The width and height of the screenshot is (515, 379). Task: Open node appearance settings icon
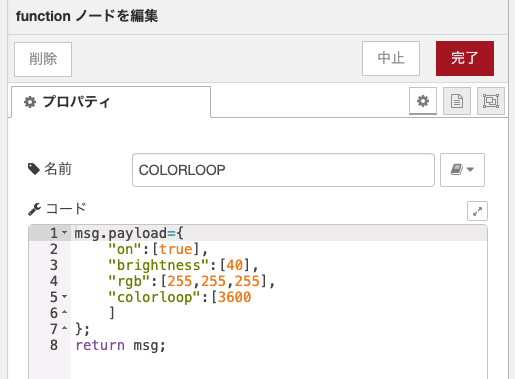(491, 101)
